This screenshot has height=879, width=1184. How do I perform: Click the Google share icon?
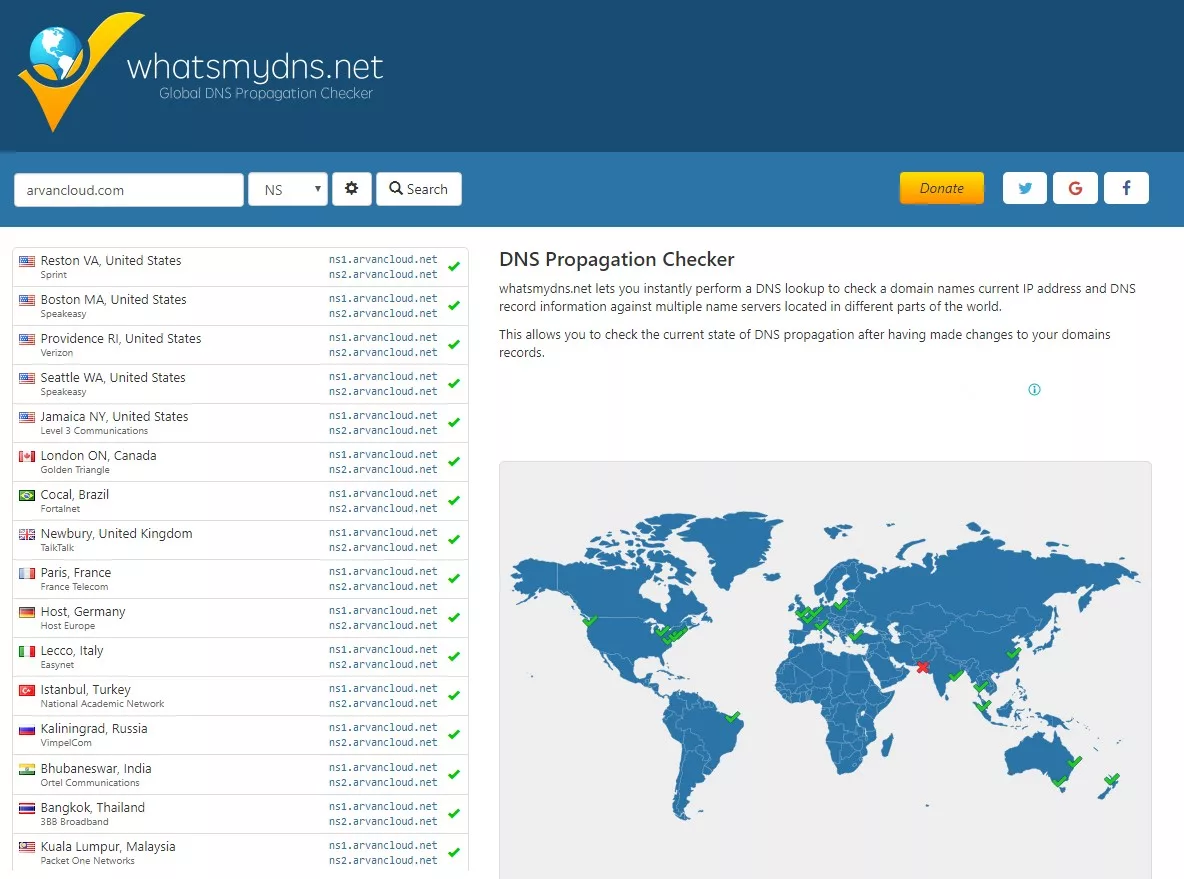click(1075, 188)
